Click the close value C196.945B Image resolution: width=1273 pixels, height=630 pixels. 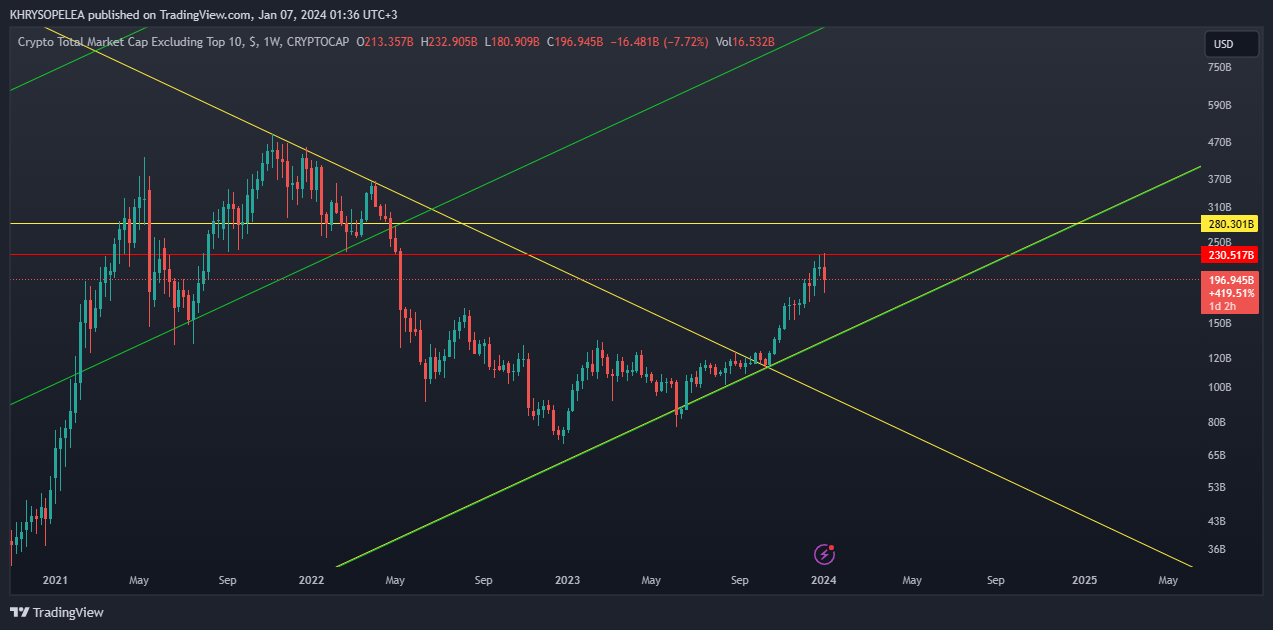[575, 42]
